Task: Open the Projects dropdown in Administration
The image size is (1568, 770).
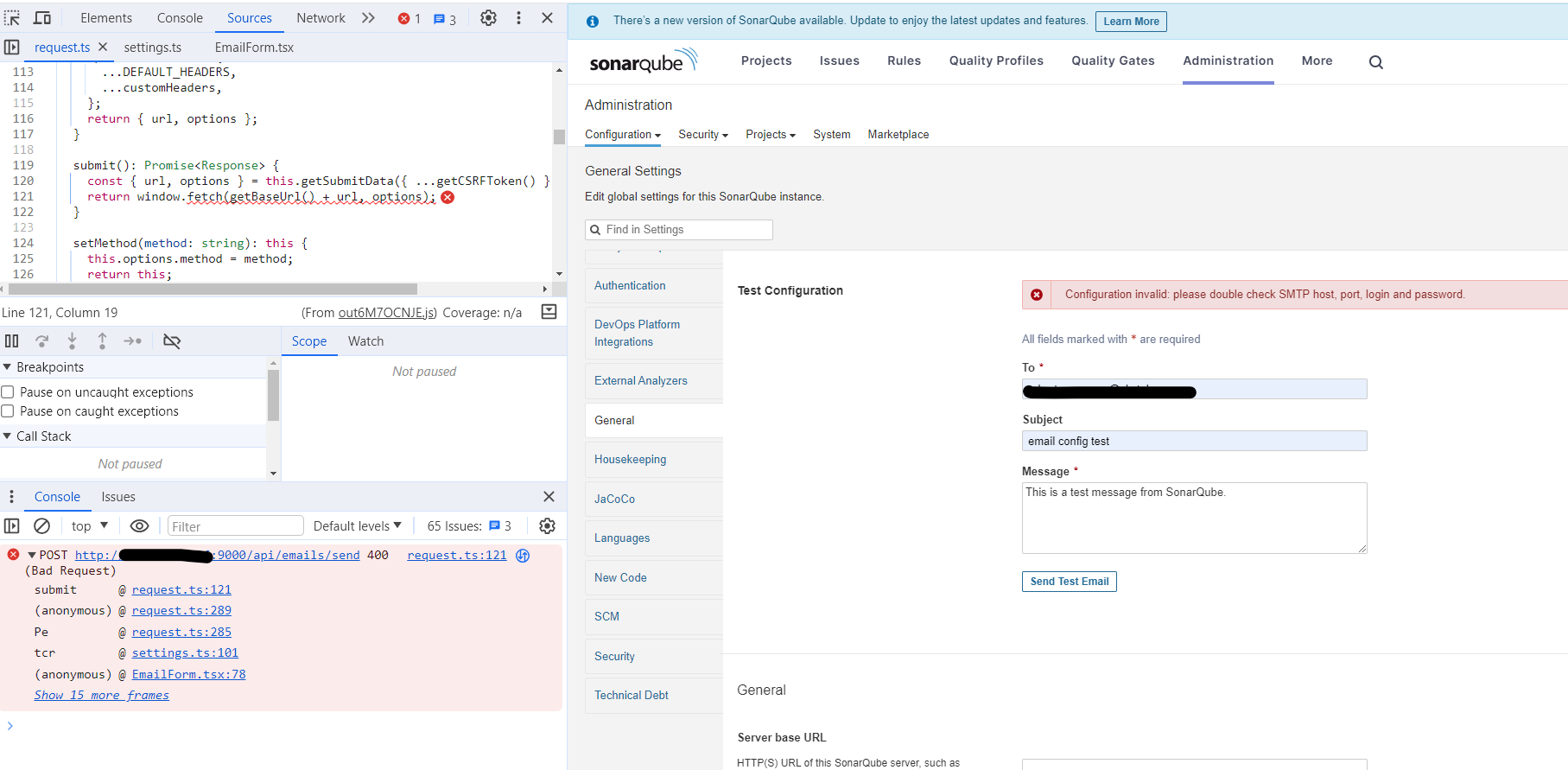Action: point(771,135)
